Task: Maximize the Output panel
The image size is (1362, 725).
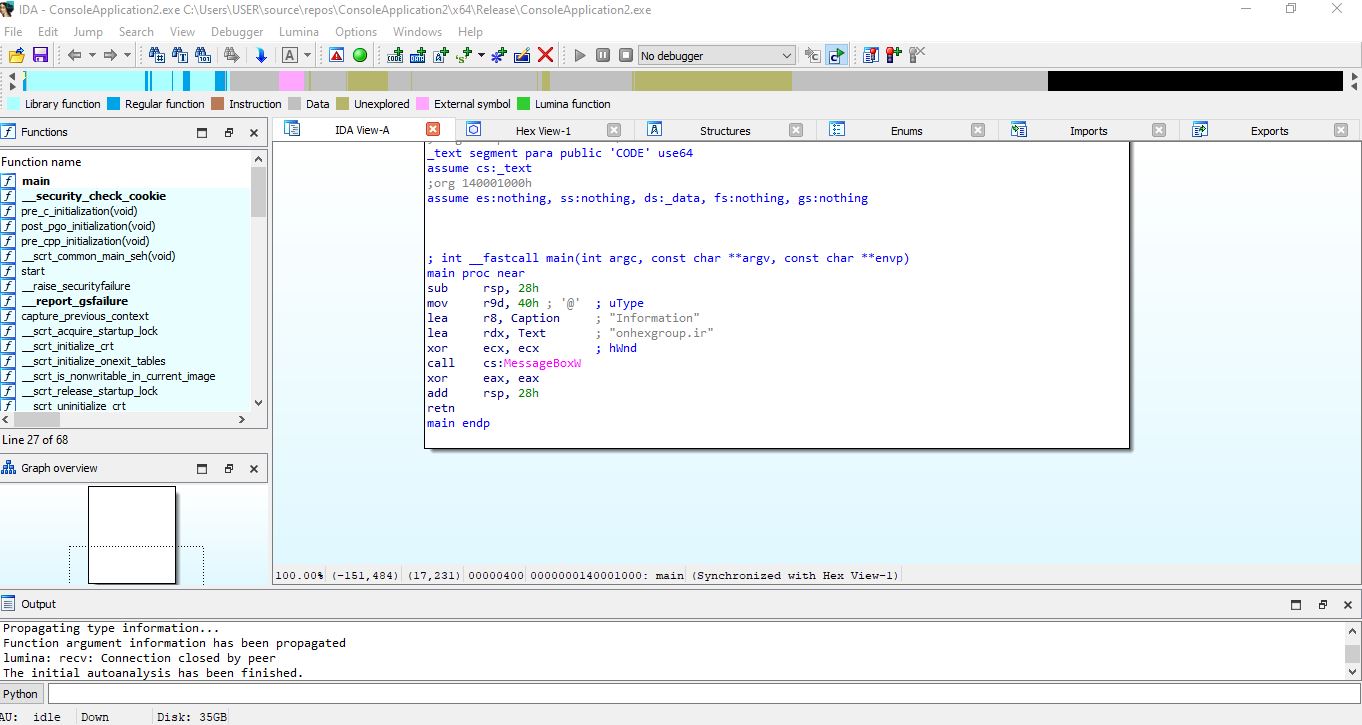Action: (1296, 604)
